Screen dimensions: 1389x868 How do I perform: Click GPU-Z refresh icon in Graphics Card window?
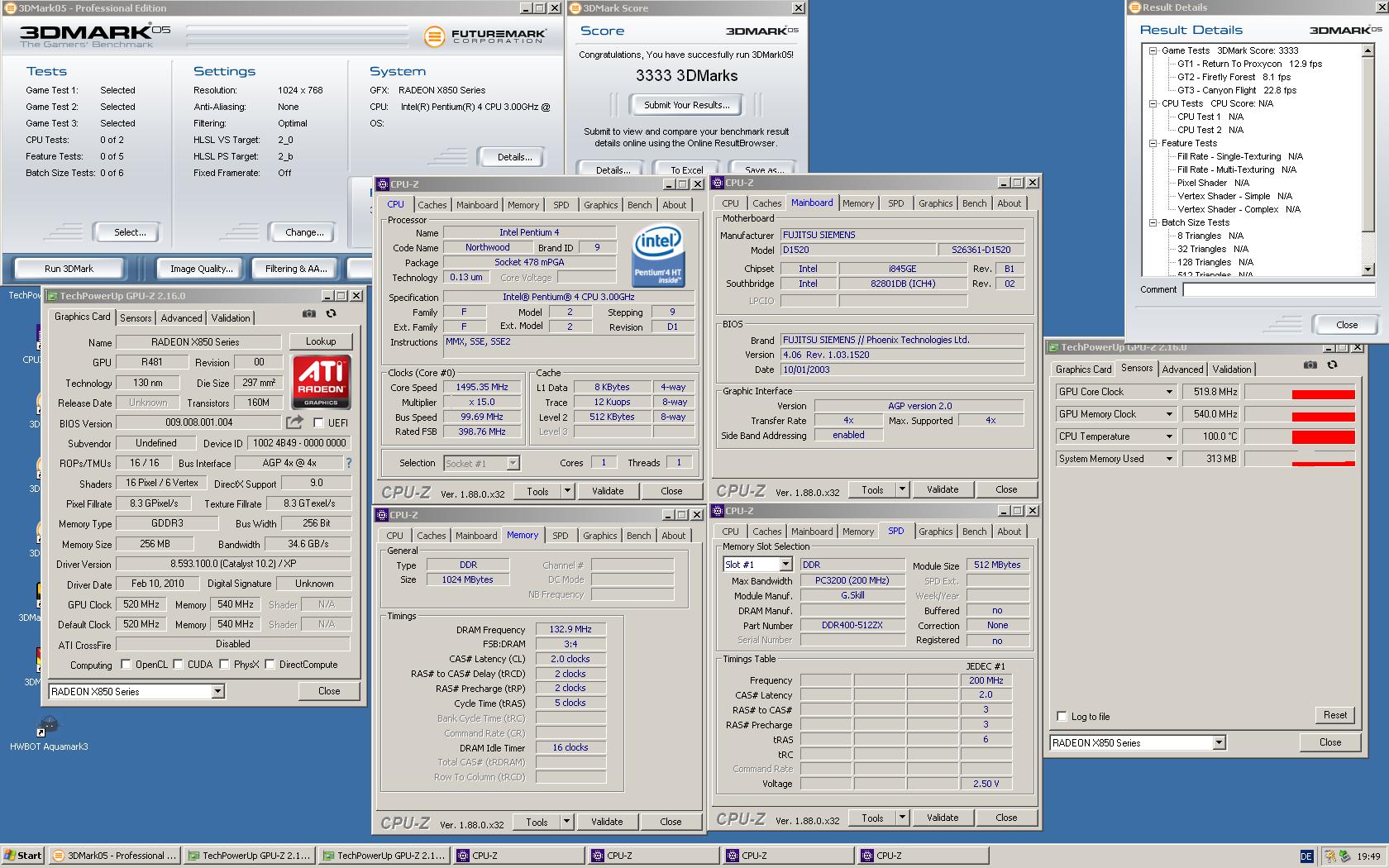pos(331,314)
